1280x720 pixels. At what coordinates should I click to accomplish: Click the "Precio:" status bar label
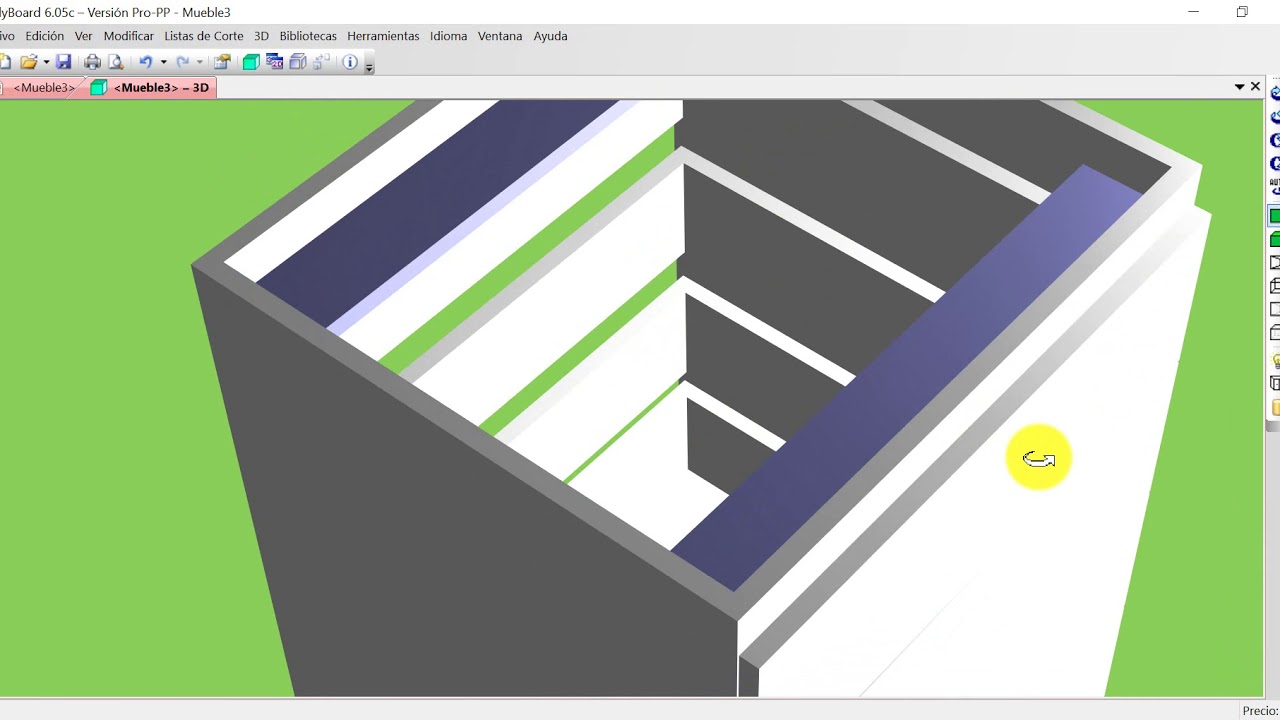(1260, 711)
